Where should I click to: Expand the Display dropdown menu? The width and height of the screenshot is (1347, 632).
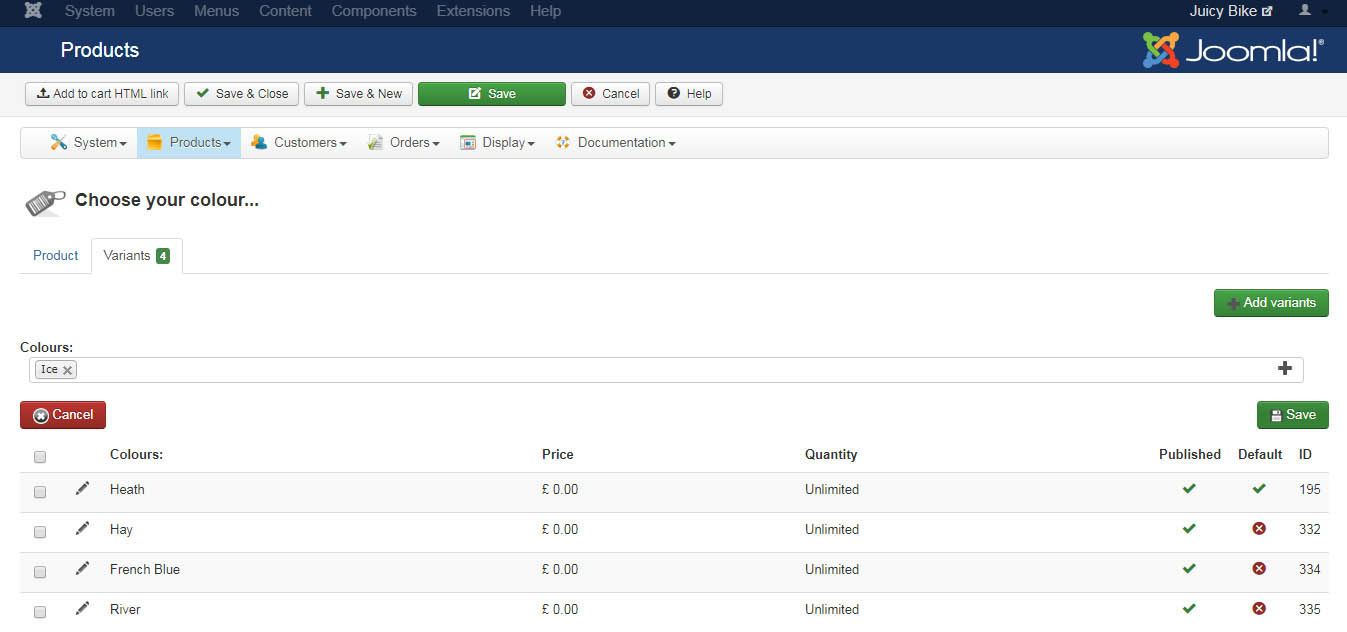coord(497,143)
